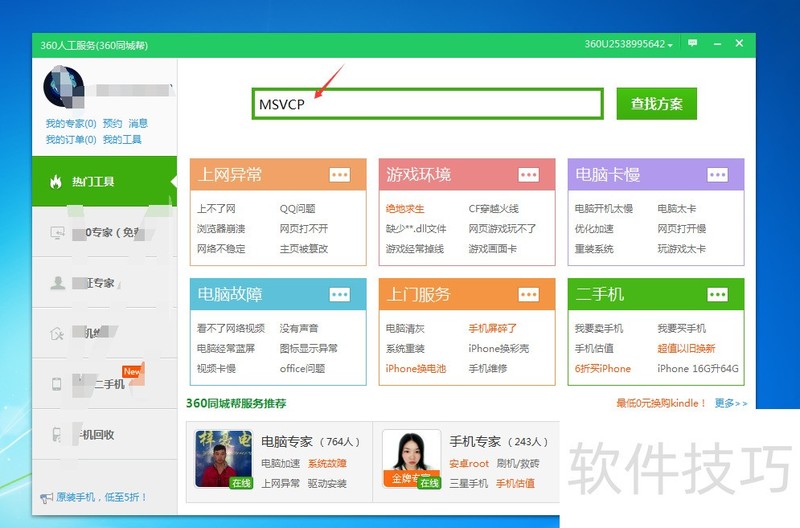Open the 机回收 sidebar item

(x=105, y=434)
